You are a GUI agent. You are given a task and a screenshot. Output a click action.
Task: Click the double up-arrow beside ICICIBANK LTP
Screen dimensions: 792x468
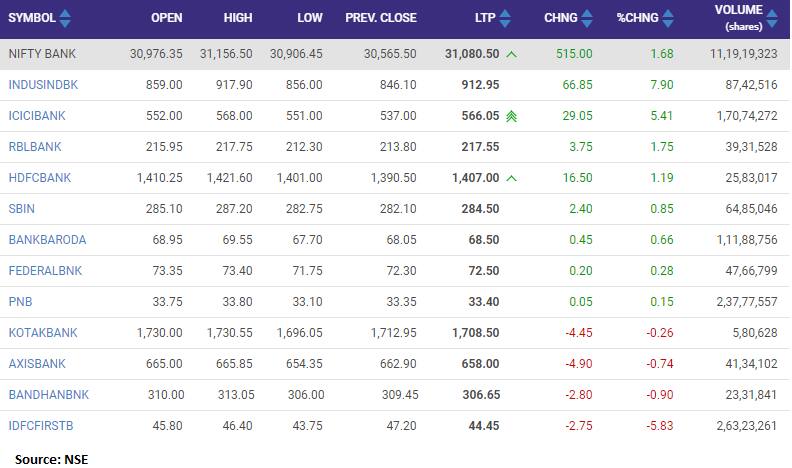pos(511,116)
